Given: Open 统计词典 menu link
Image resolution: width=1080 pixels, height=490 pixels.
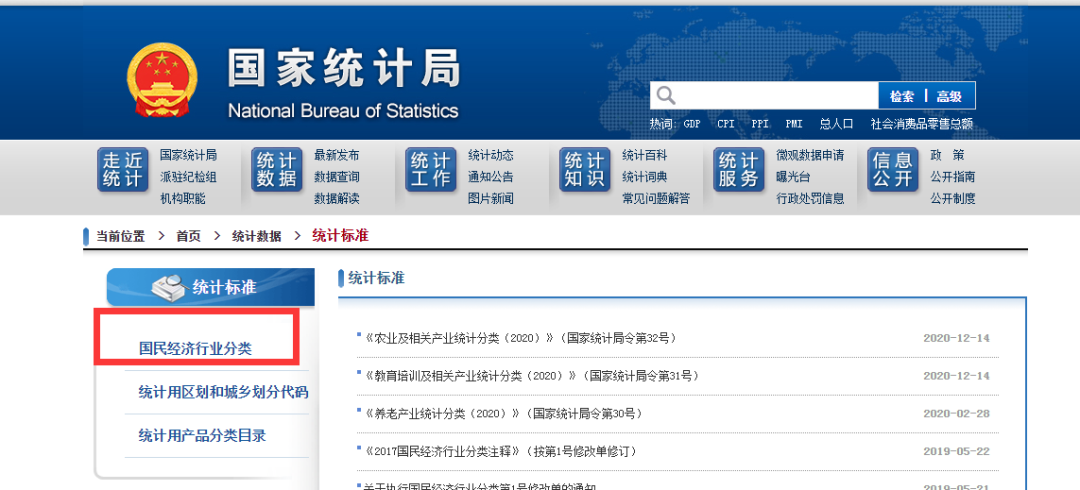Looking at the screenshot, I should coord(645,177).
